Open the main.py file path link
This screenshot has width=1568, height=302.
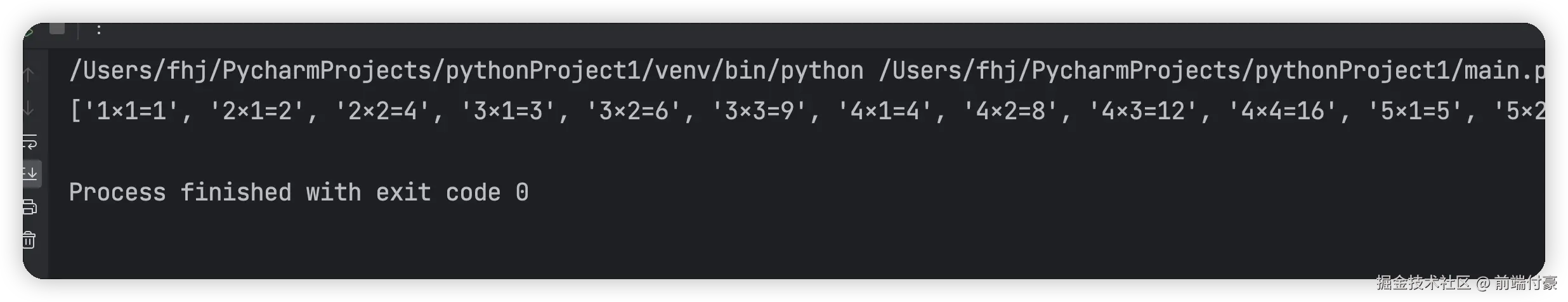[x=1212, y=70]
